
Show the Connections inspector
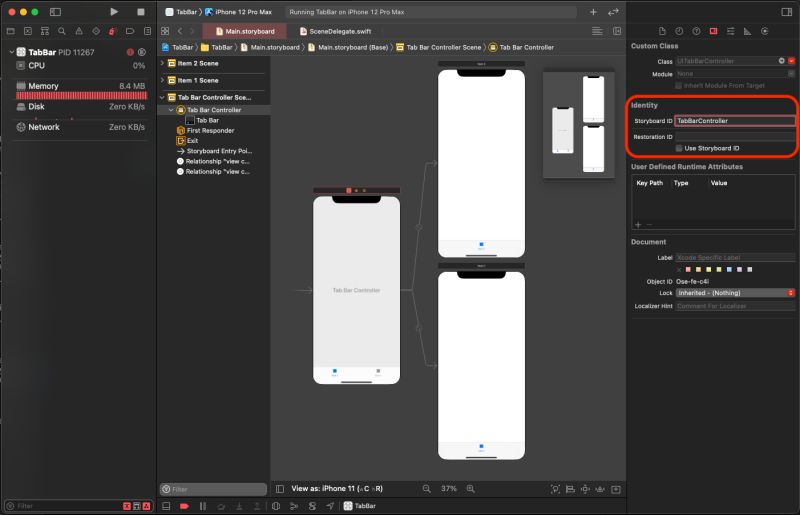(x=764, y=31)
